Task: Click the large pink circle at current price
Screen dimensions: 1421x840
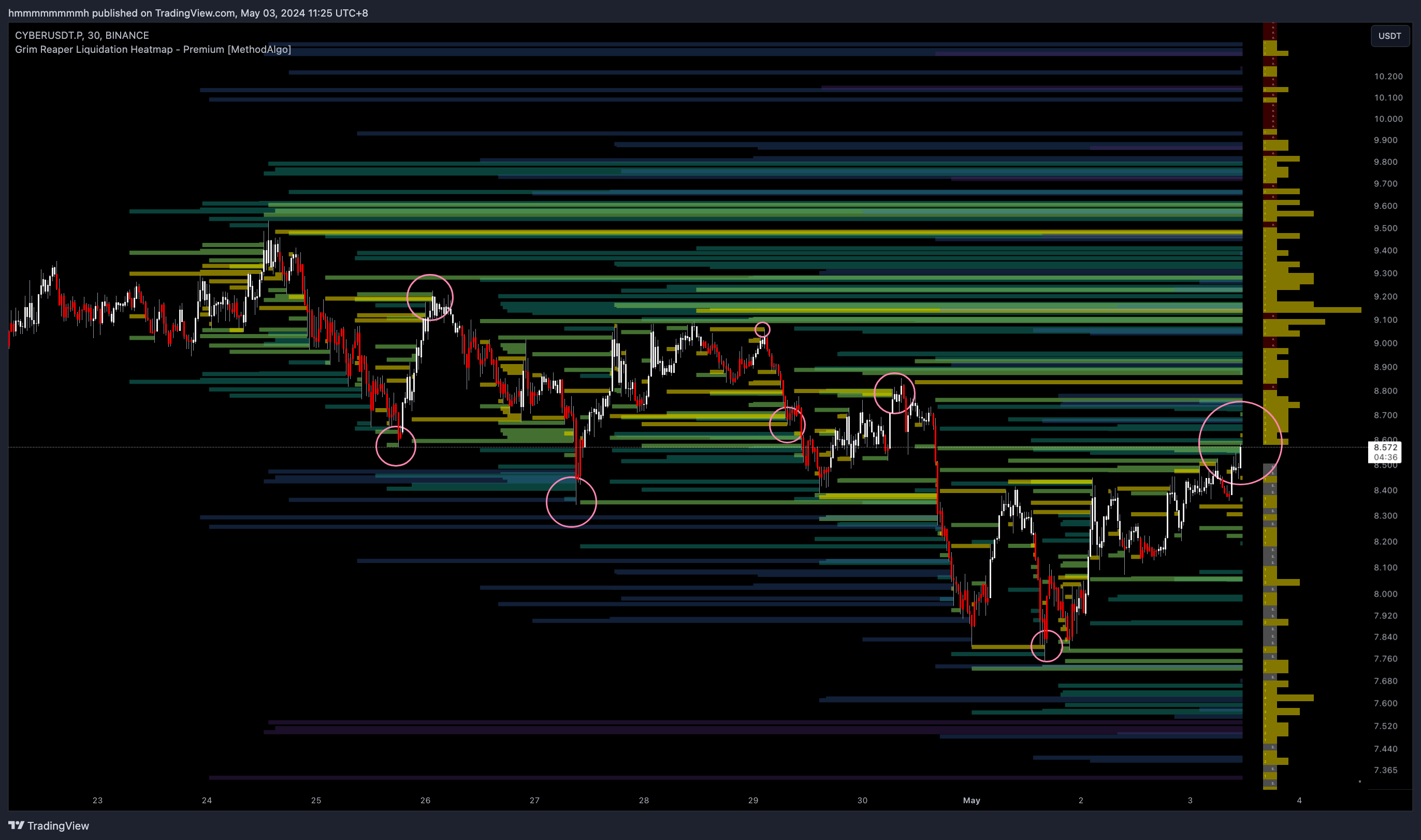Action: pos(1240,443)
